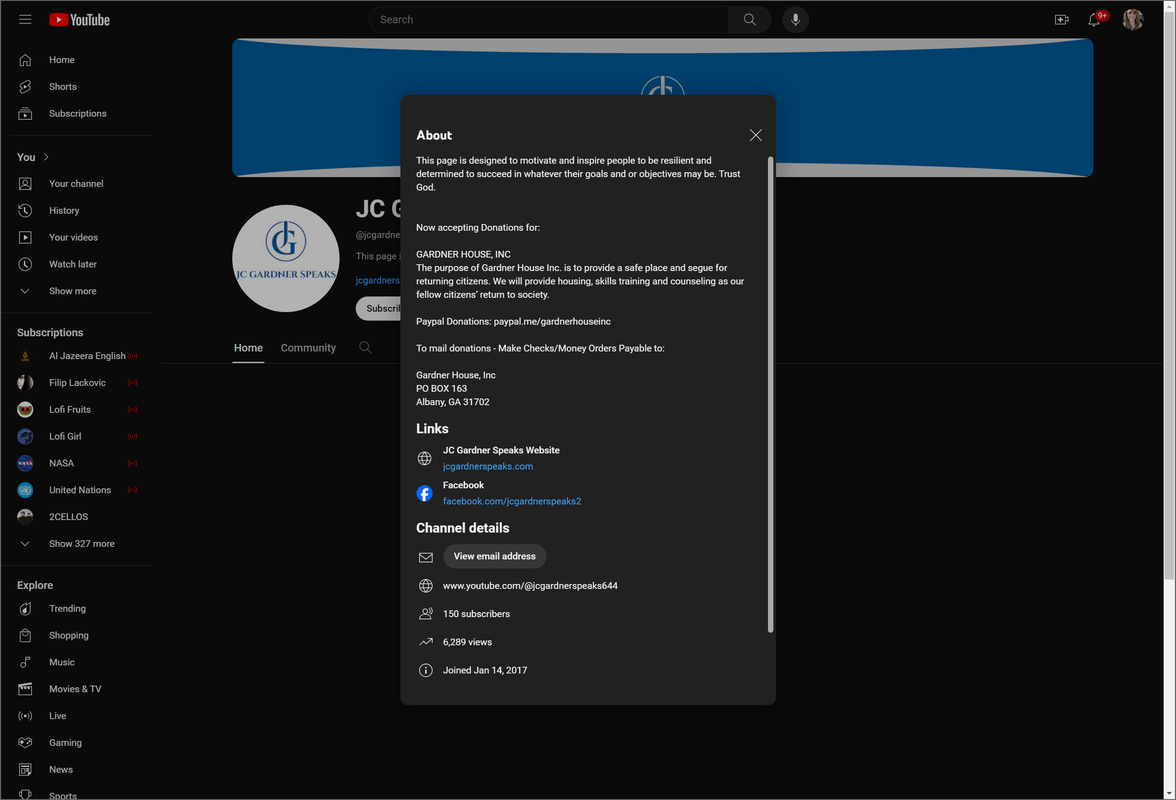
Task: Open facebook.com/jcgardnerspeaks2 link
Action: [x=512, y=502]
